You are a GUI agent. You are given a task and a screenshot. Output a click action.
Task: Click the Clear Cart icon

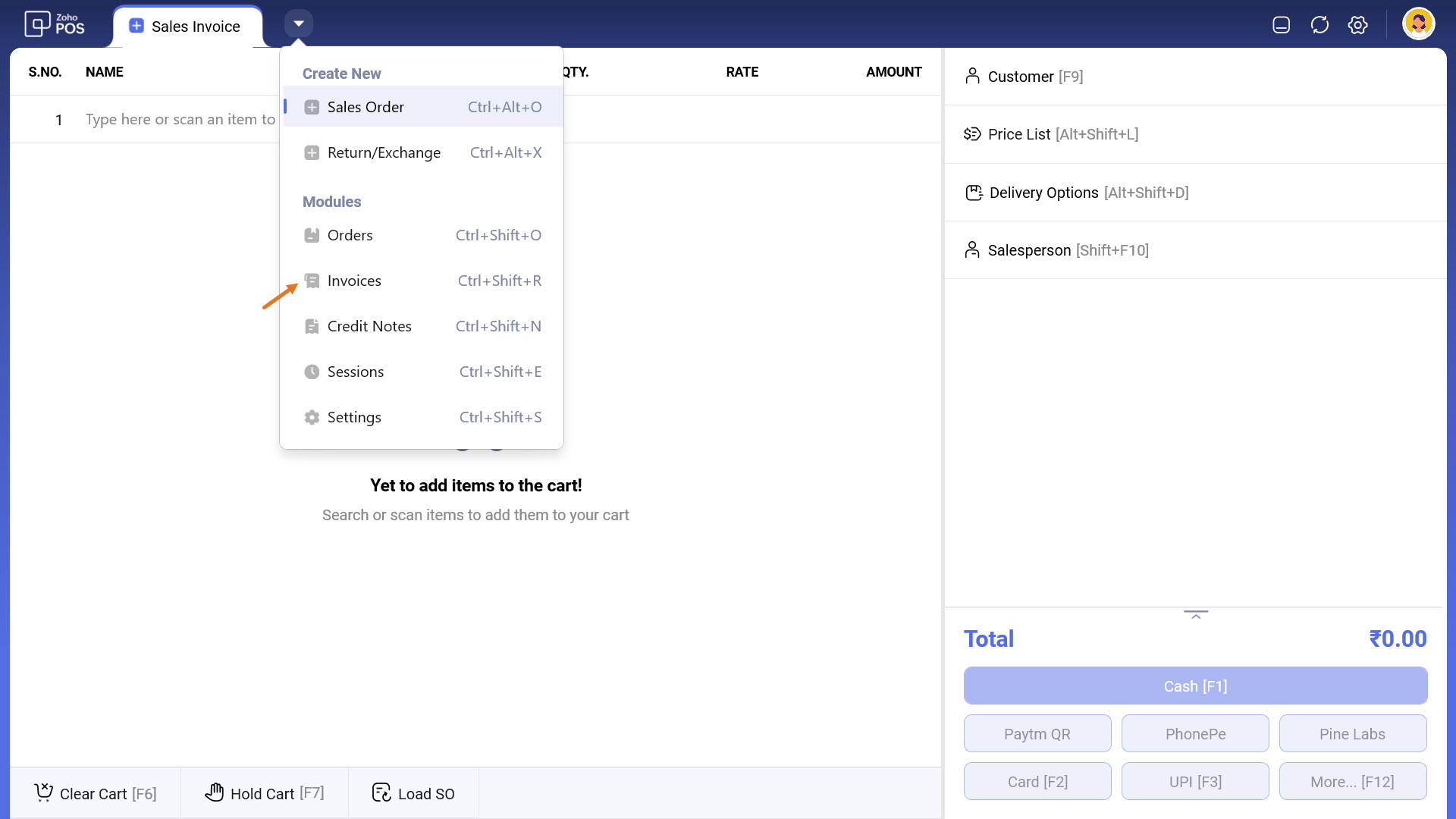point(44,792)
